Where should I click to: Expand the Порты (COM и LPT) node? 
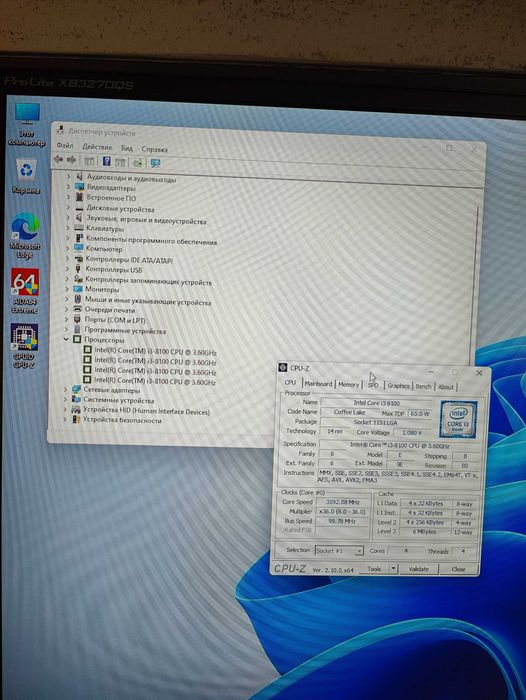67,319
